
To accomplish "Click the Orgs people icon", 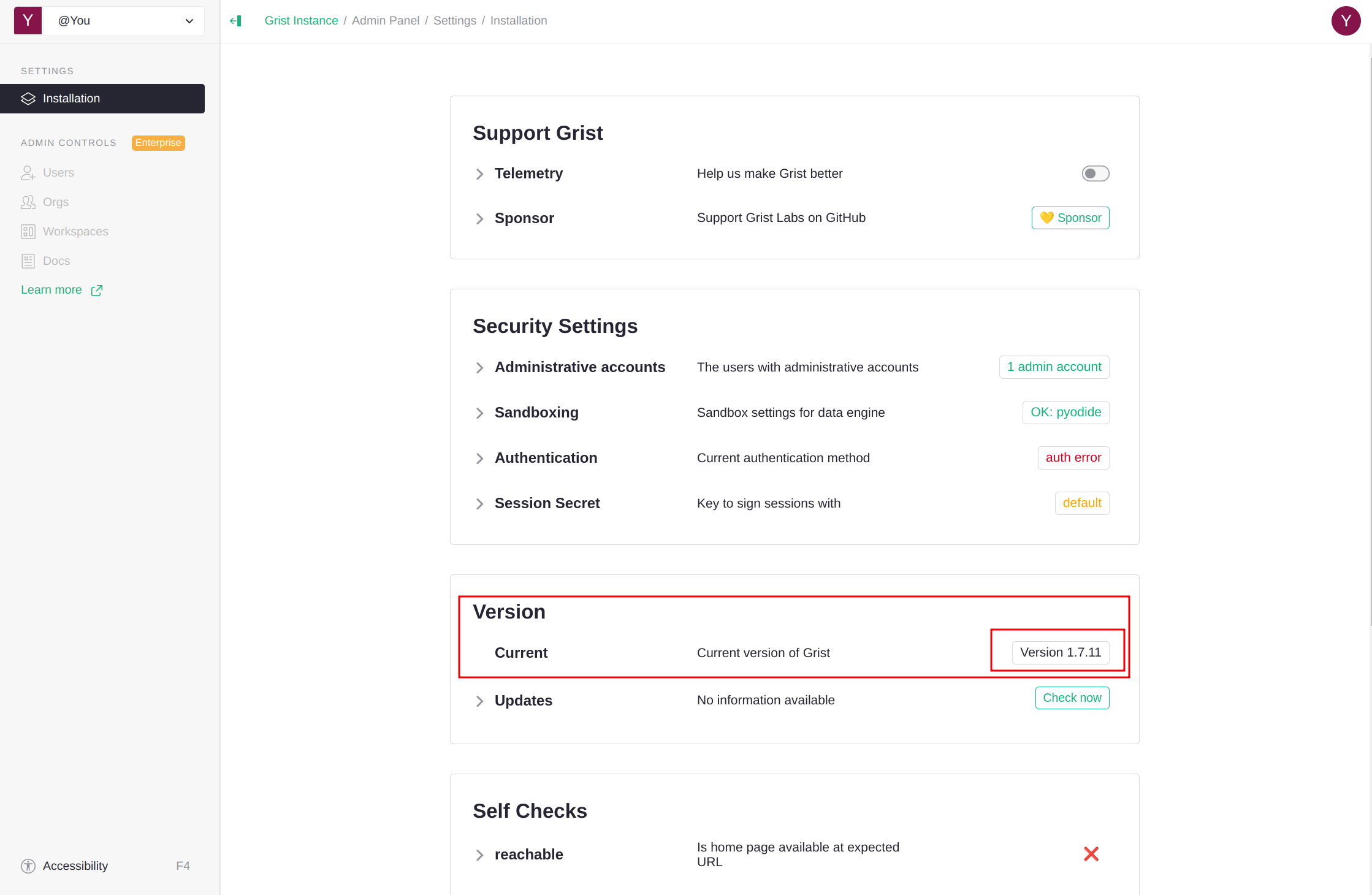I will click(x=28, y=202).
